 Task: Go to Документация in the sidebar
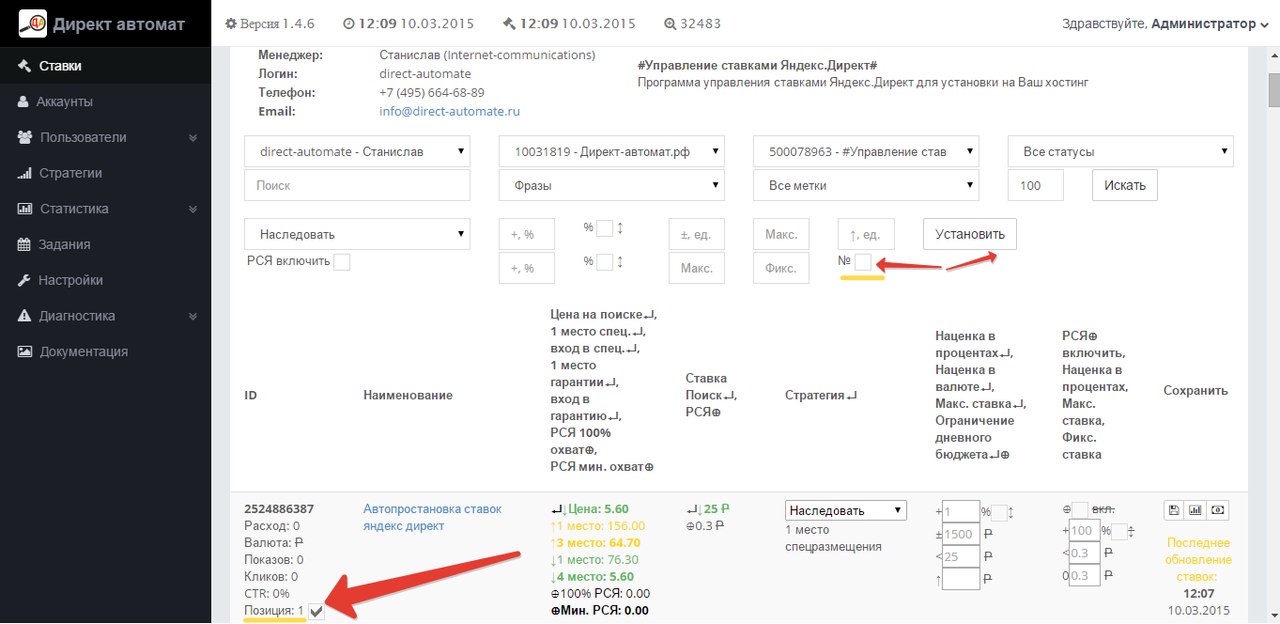pos(83,351)
